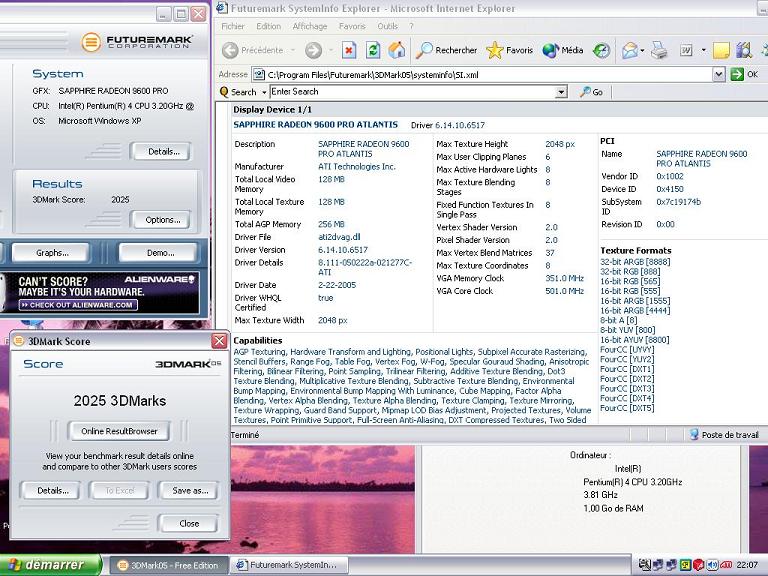Screen dimensions: 768x576
Task: Click the Précédente back arrow in Internet Explorer
Action: pyautogui.click(x=230, y=50)
